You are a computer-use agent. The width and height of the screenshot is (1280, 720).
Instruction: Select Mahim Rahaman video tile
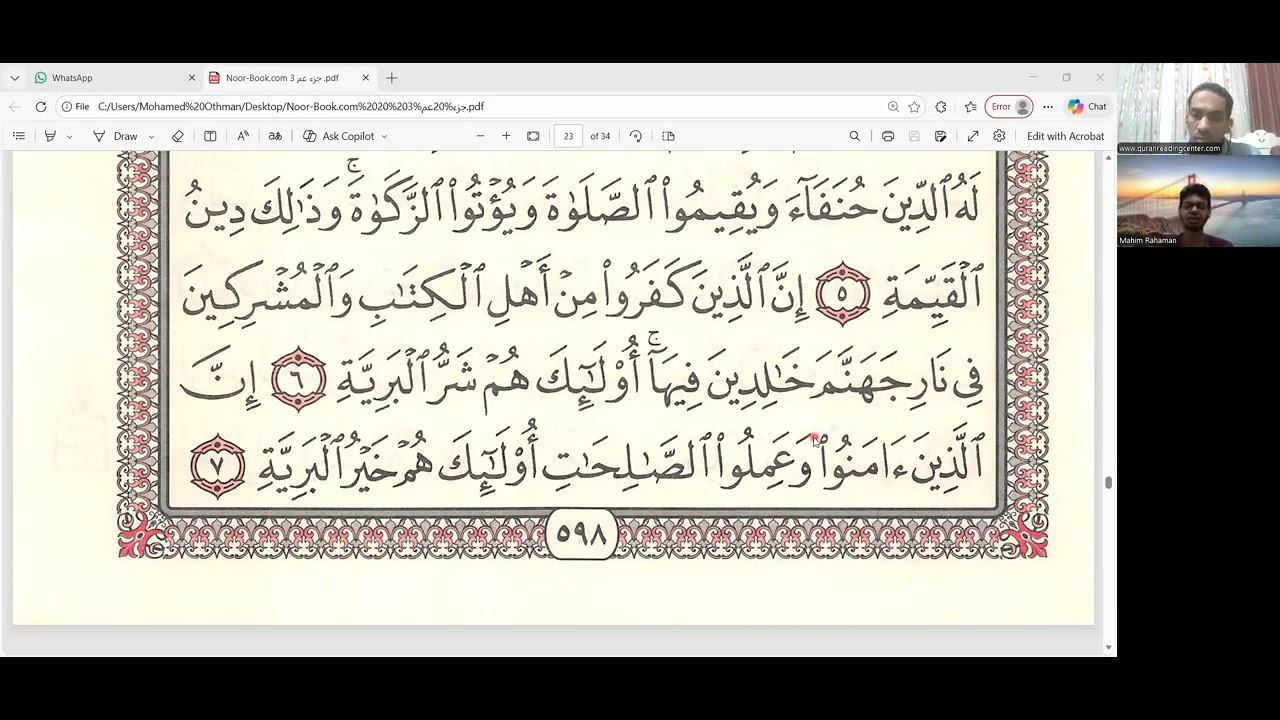(1198, 201)
